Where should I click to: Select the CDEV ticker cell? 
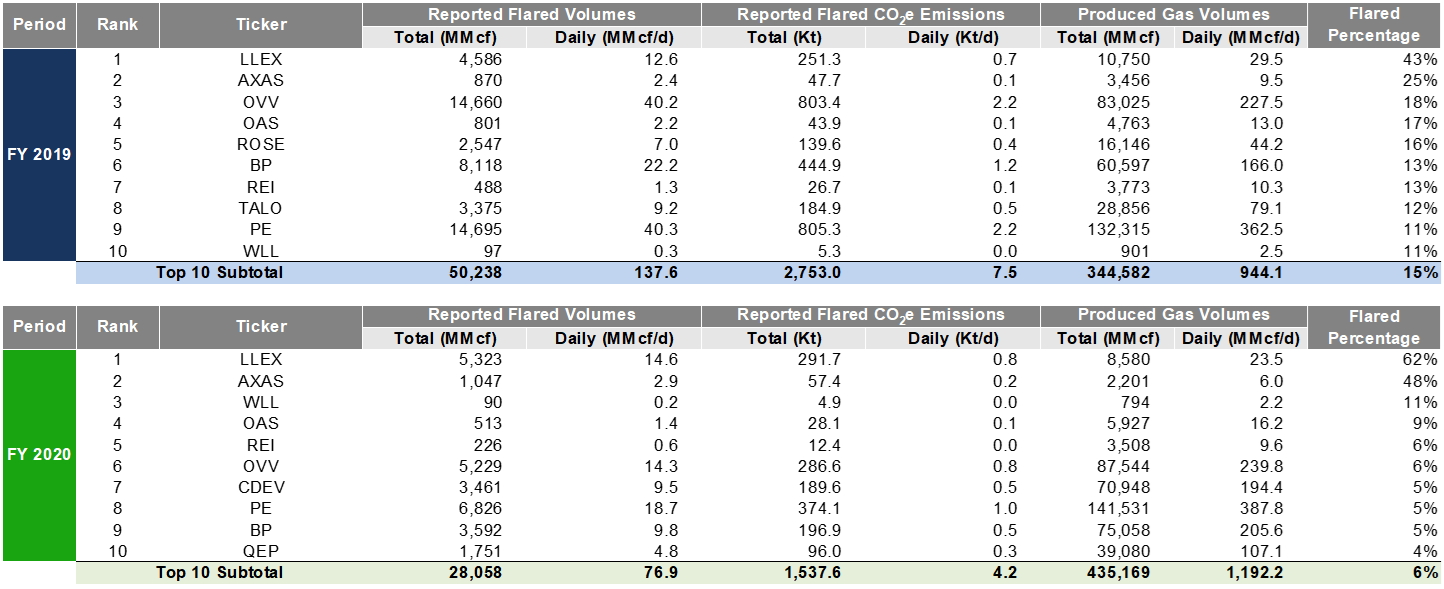coord(261,488)
